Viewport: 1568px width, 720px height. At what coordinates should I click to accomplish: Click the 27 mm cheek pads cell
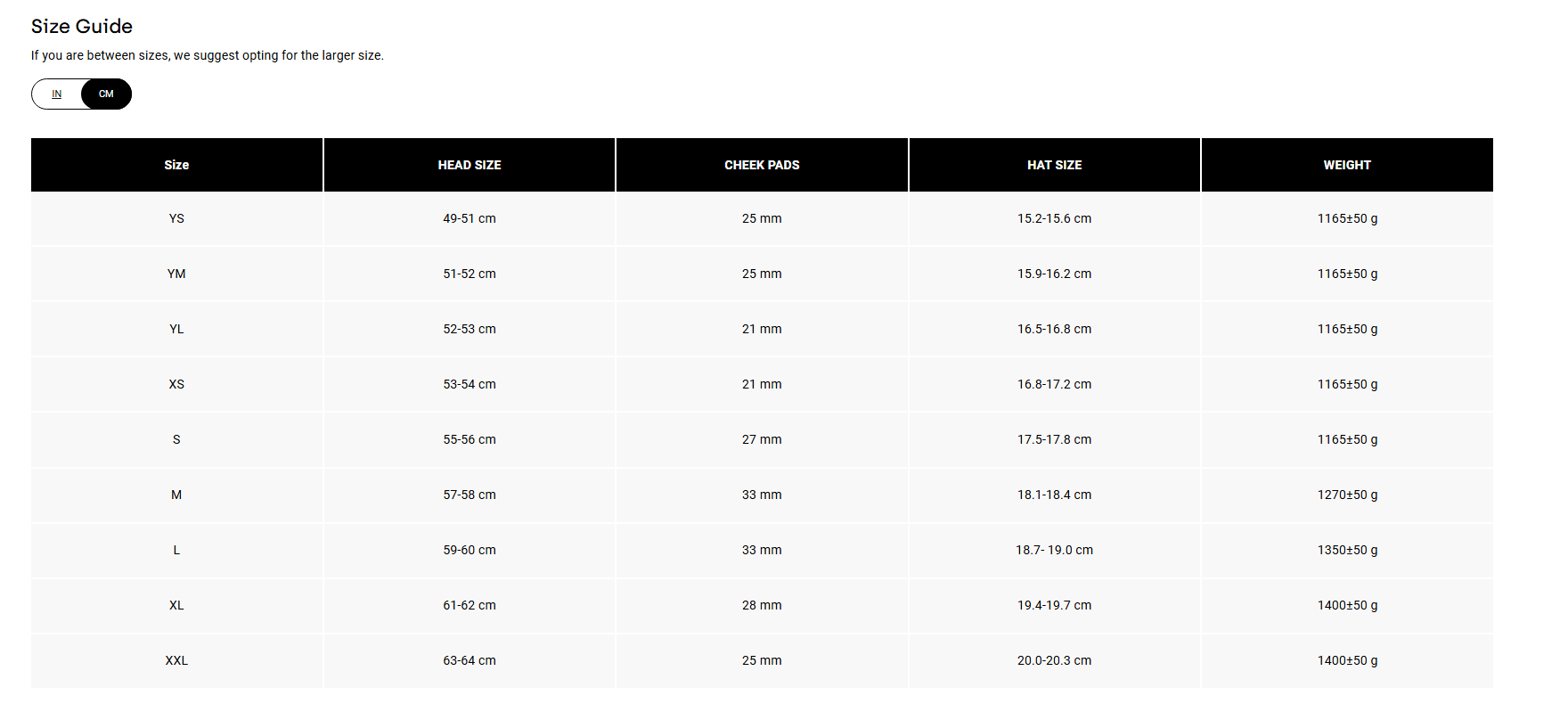762,439
